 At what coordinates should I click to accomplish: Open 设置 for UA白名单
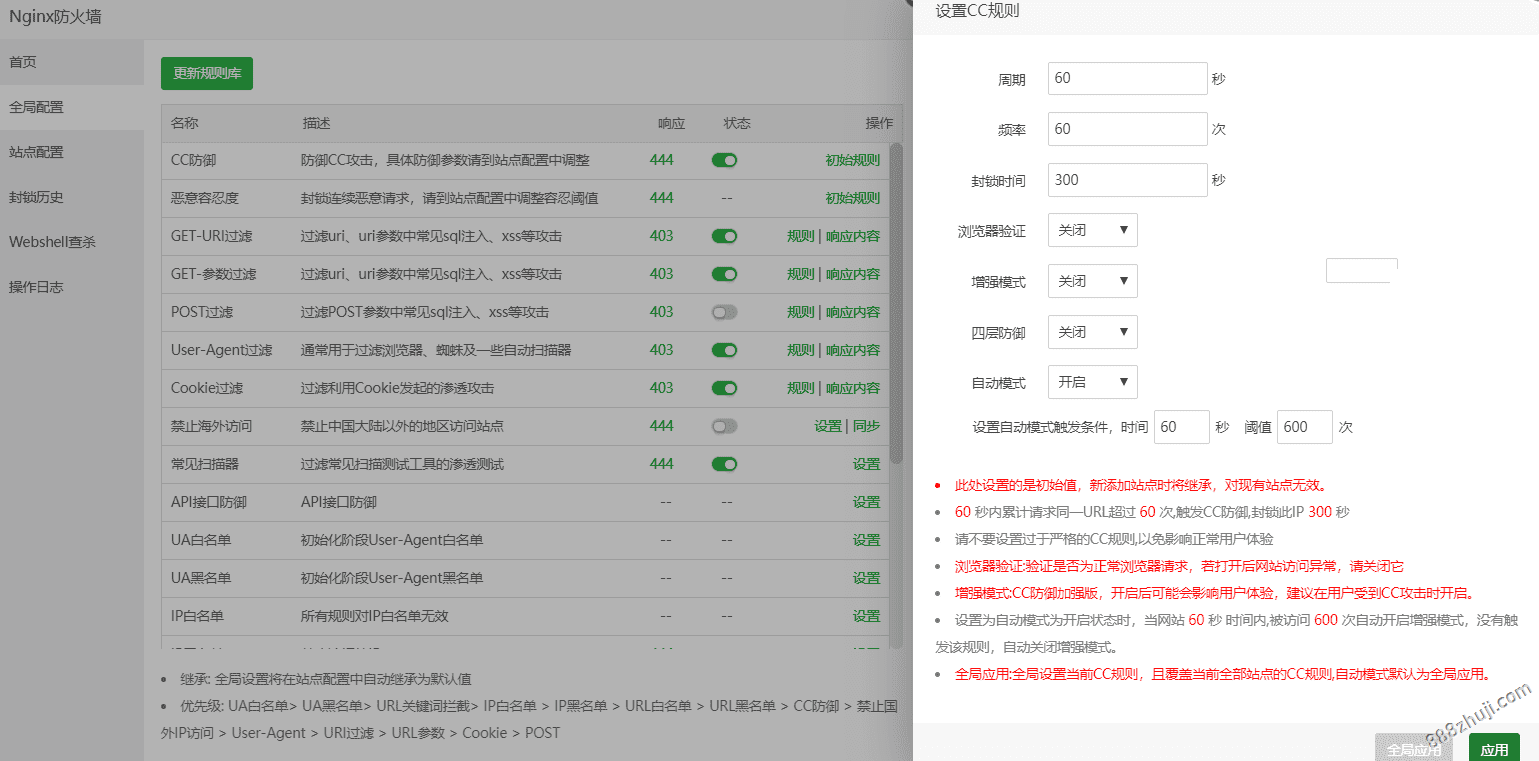click(867, 540)
